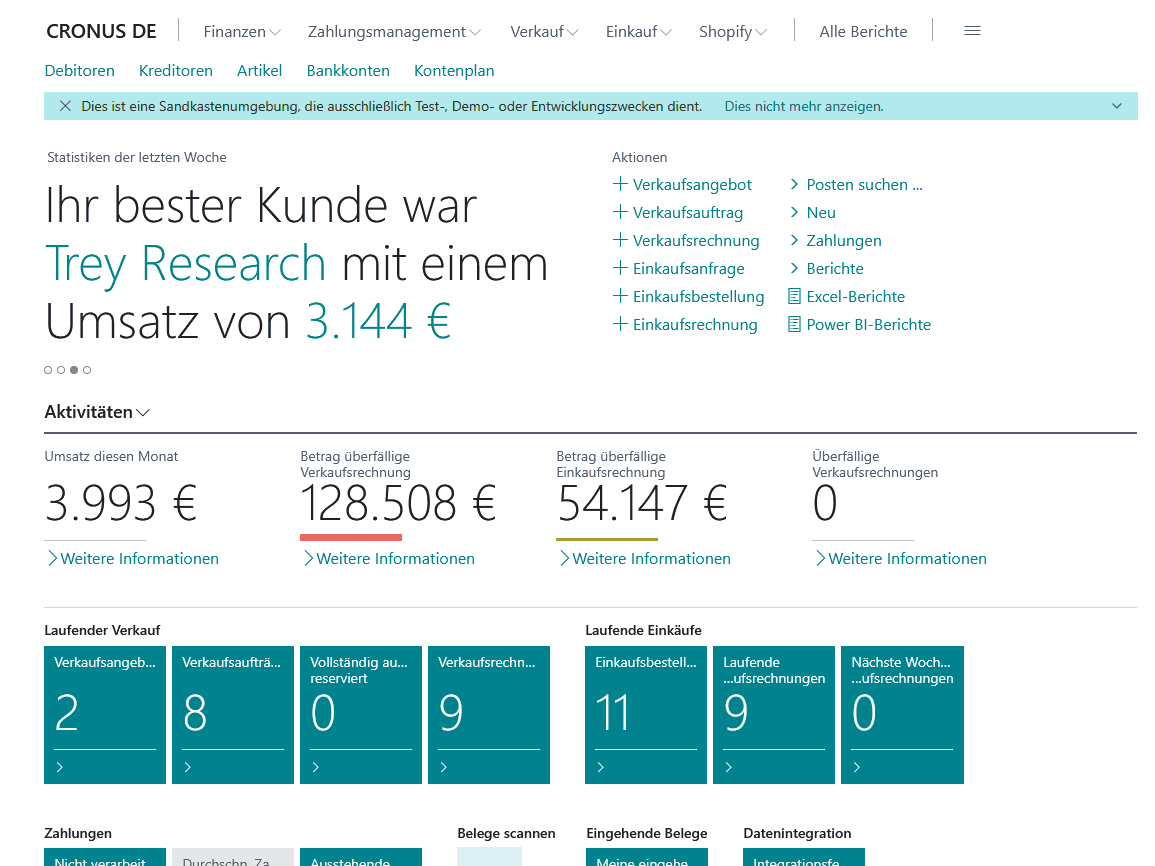Select the second headline carousel dot
This screenshot has height=866, width=1155.
click(61, 370)
